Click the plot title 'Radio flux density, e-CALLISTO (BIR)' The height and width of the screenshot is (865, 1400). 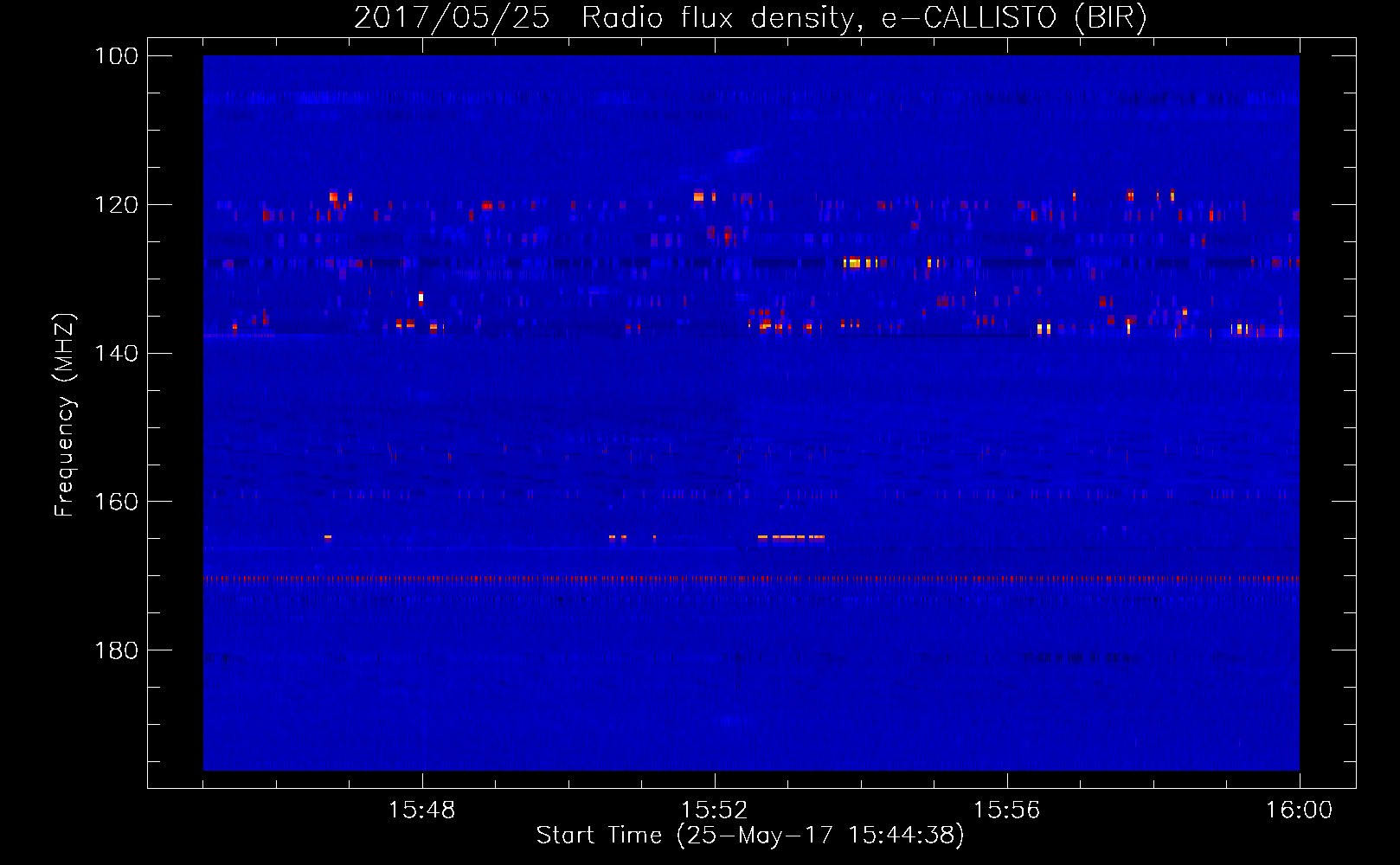pos(864,18)
